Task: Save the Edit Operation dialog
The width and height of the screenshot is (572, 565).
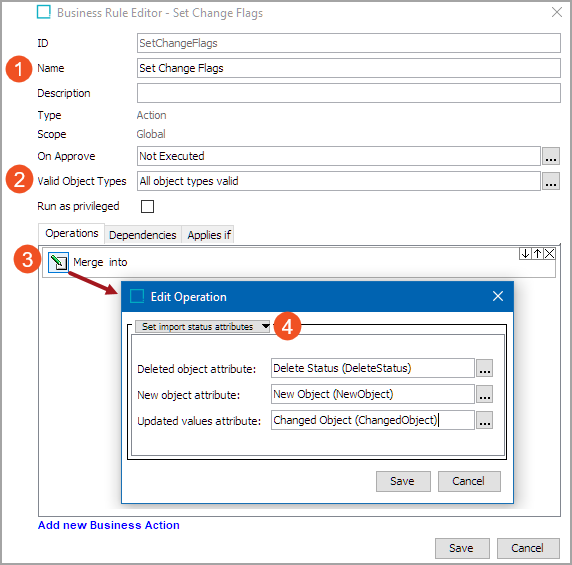Action: pos(403,481)
